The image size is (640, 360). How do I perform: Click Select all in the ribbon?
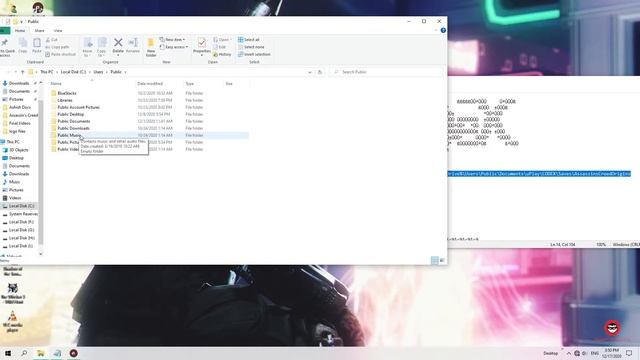tap(249, 40)
